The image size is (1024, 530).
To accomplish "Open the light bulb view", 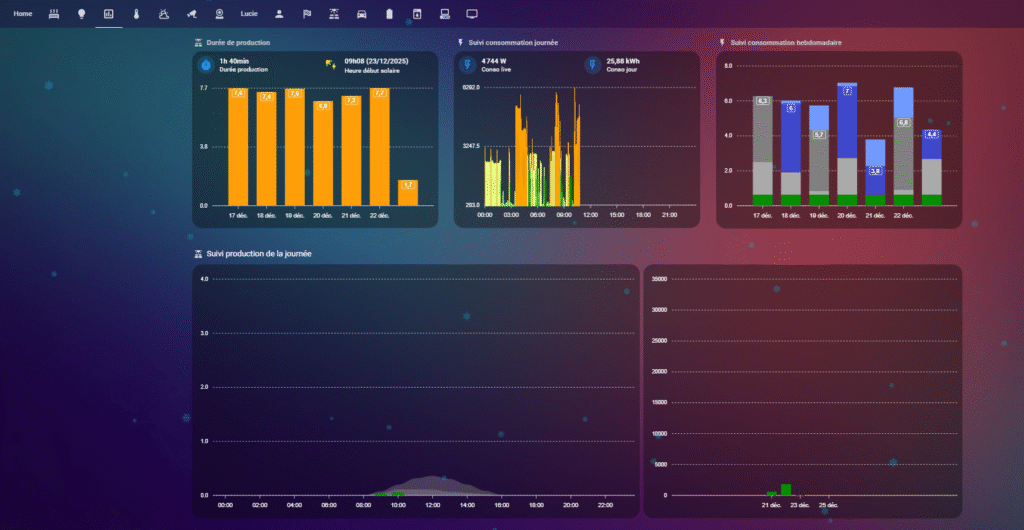I will point(81,14).
